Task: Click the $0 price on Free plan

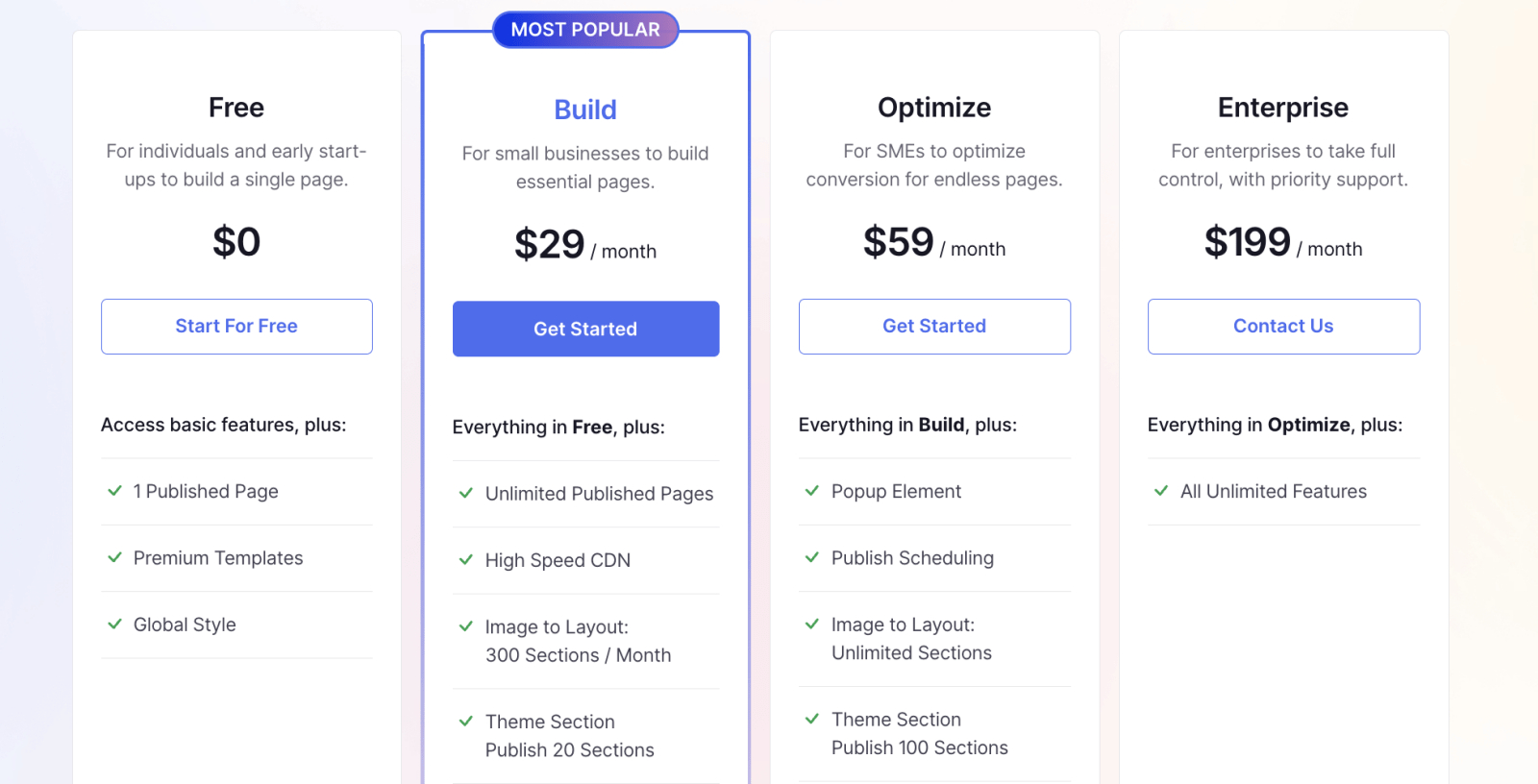Action: coord(236,241)
